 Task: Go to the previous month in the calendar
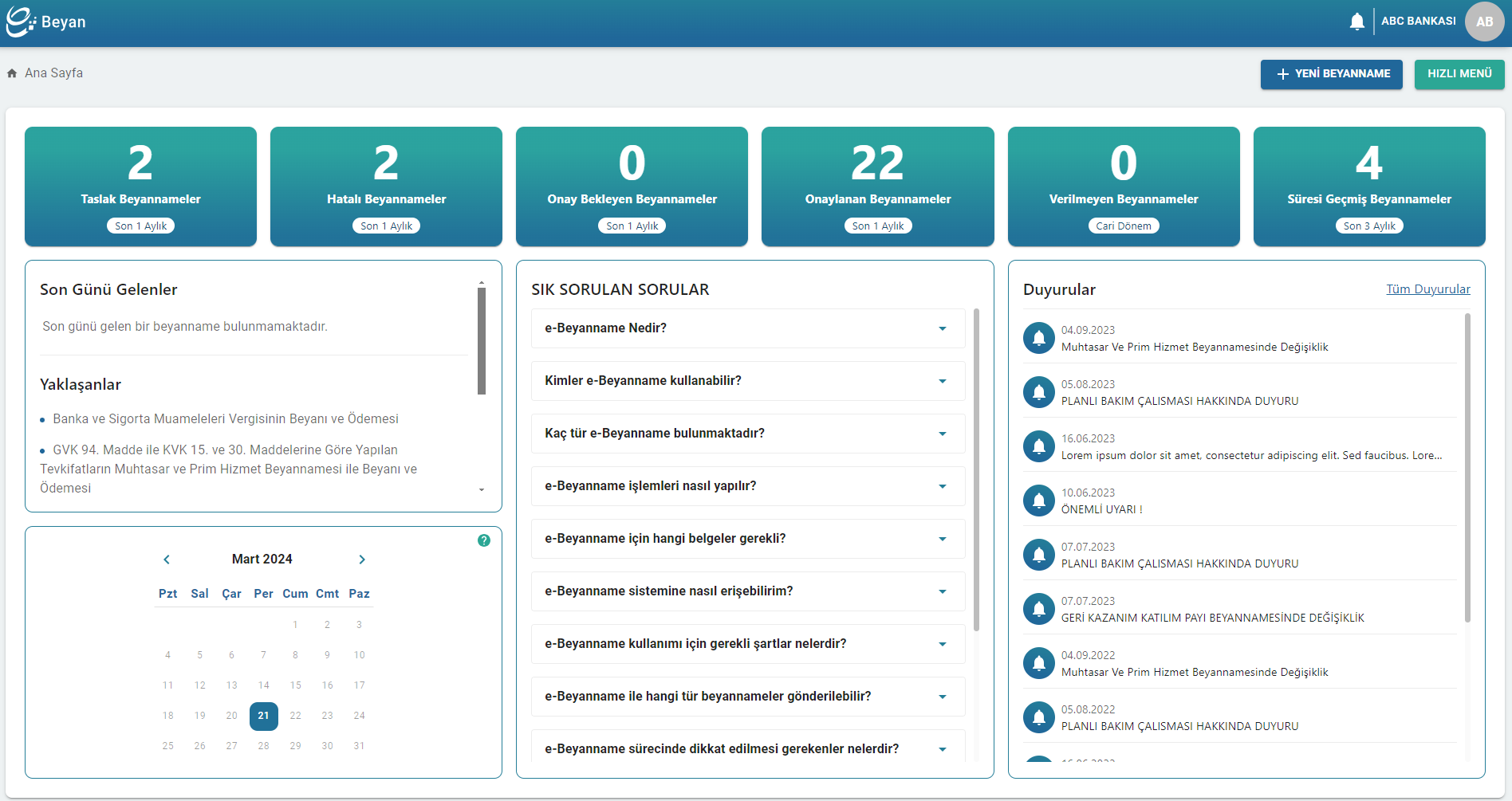167,560
